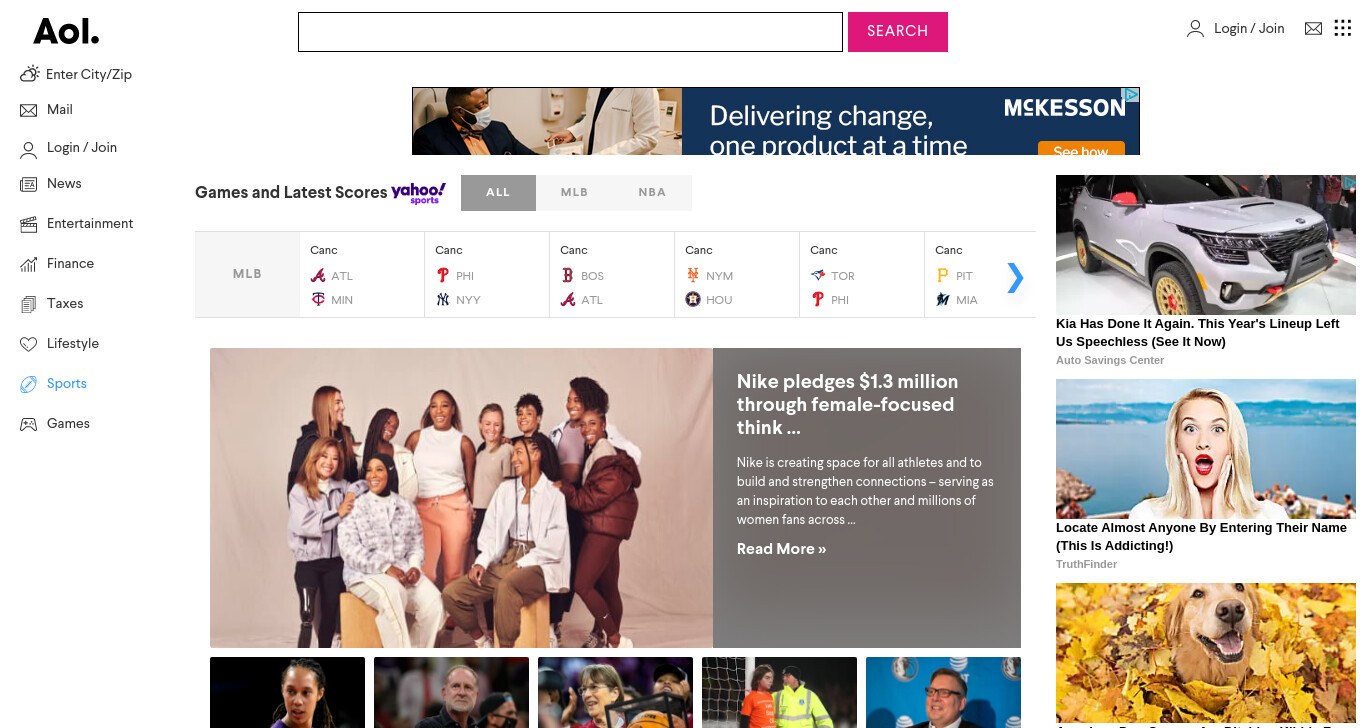Click the Login / Join header link
This screenshot has height=728, width=1366.
pos(1249,29)
